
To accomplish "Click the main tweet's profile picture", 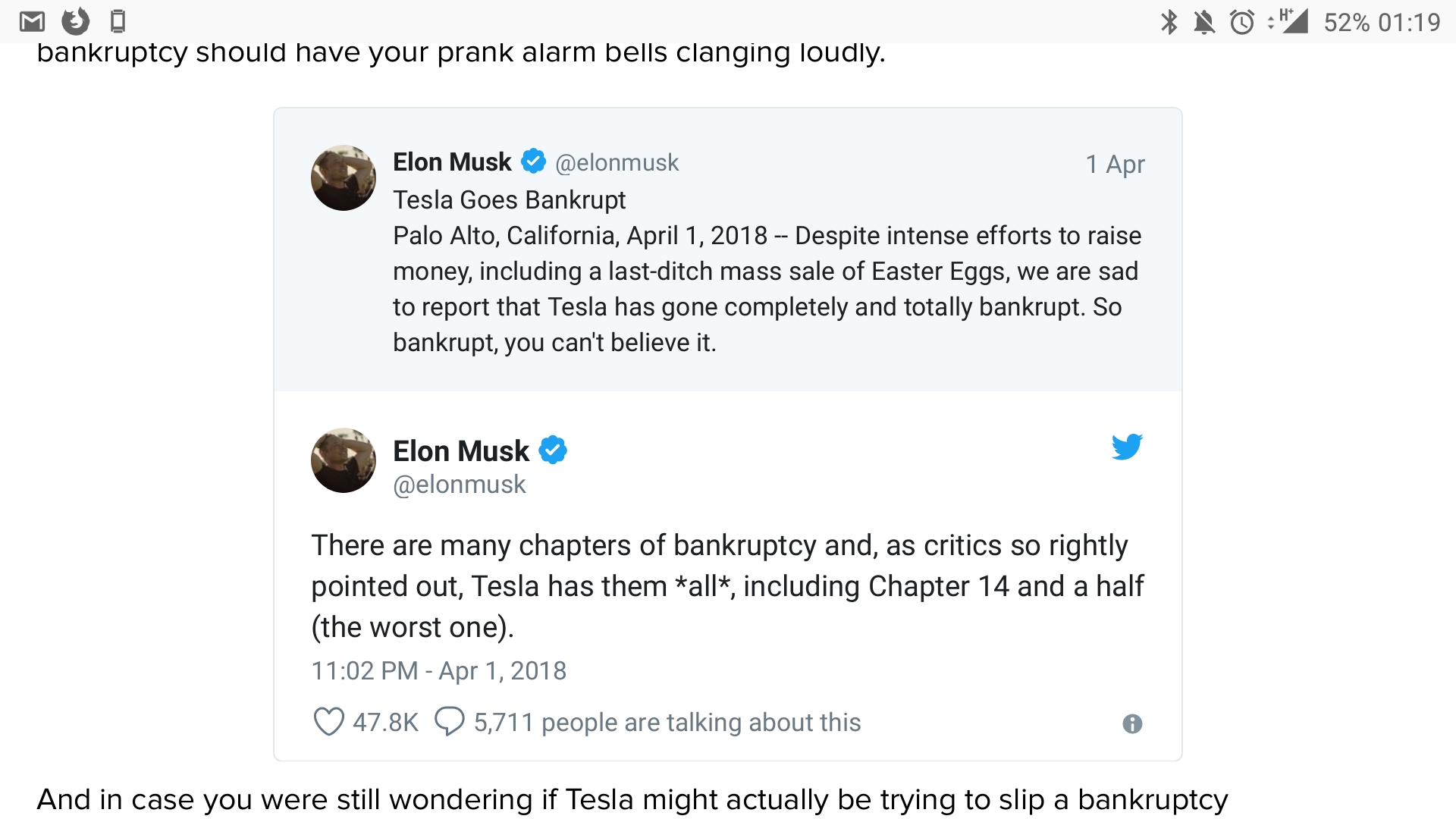I will point(344,460).
